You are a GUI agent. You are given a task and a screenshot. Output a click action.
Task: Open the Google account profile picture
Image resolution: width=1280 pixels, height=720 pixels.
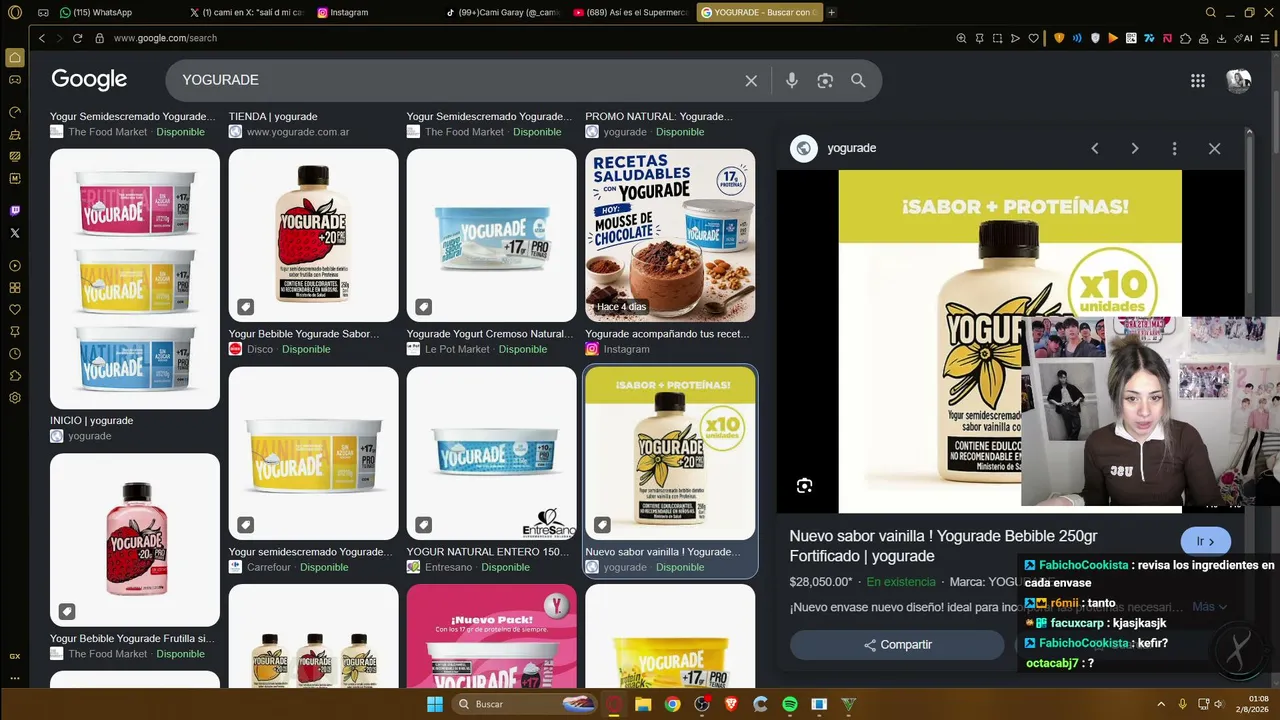(1239, 81)
